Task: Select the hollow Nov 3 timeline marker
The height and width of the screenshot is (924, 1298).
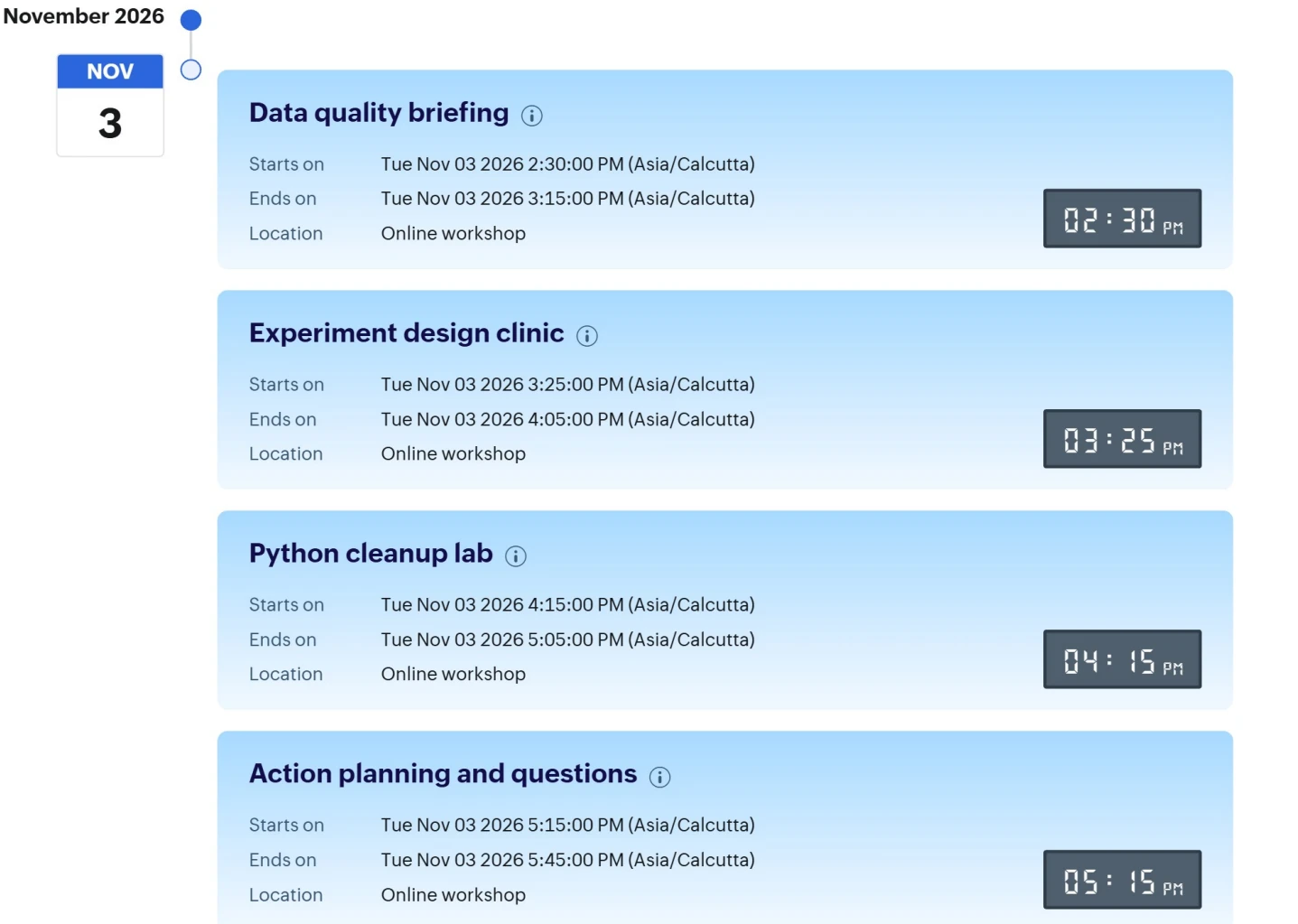Action: 191,70
